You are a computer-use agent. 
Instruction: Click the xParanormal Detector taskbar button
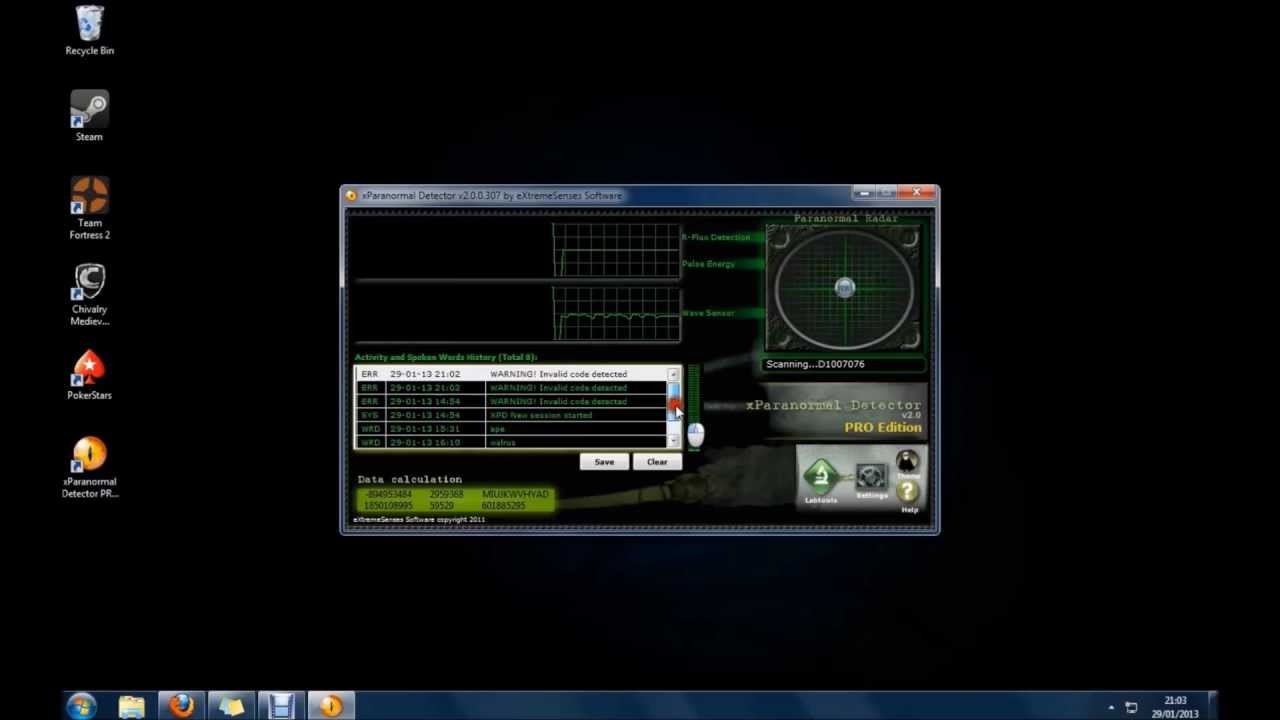point(331,706)
